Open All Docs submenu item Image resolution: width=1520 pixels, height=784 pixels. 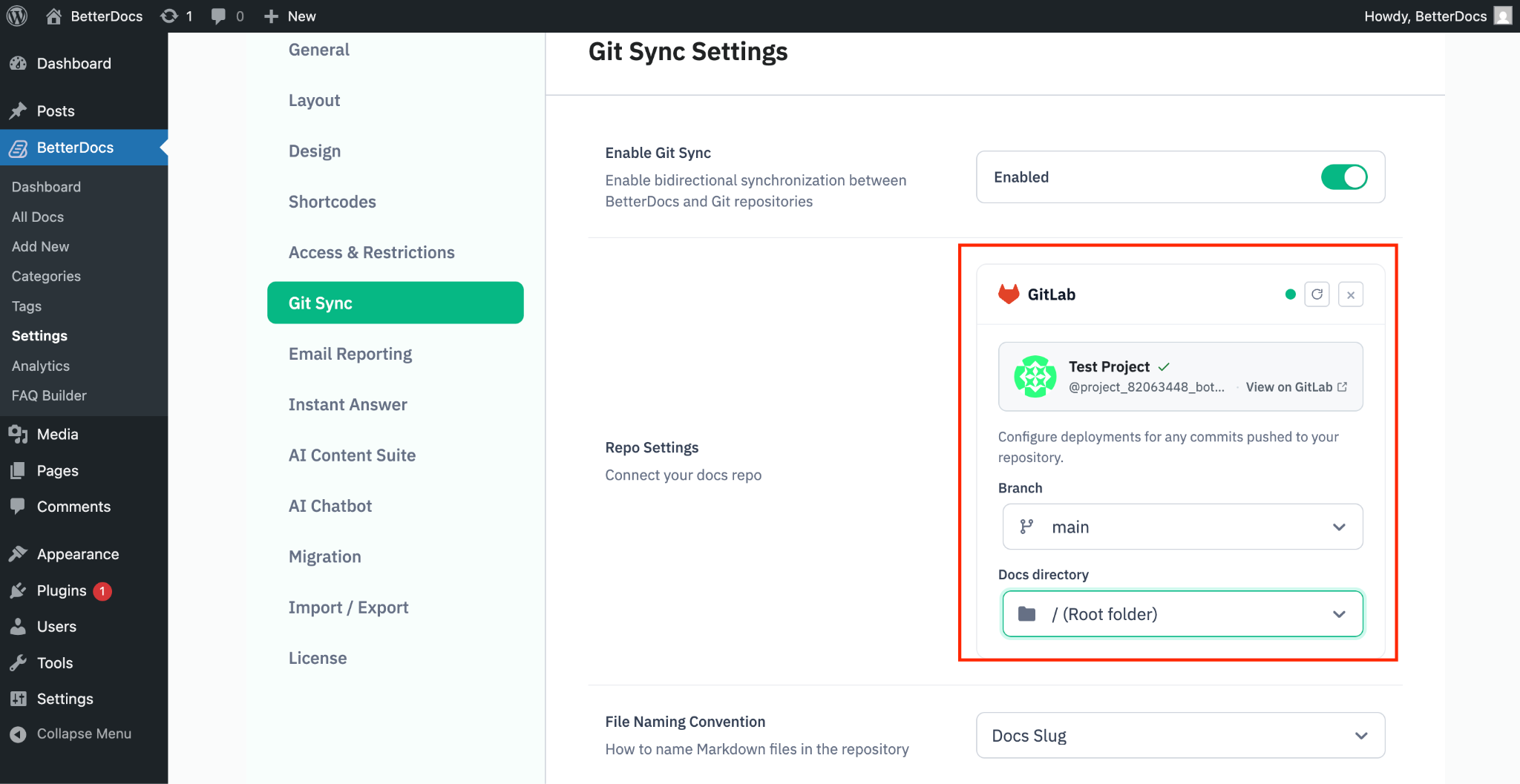[x=38, y=217]
